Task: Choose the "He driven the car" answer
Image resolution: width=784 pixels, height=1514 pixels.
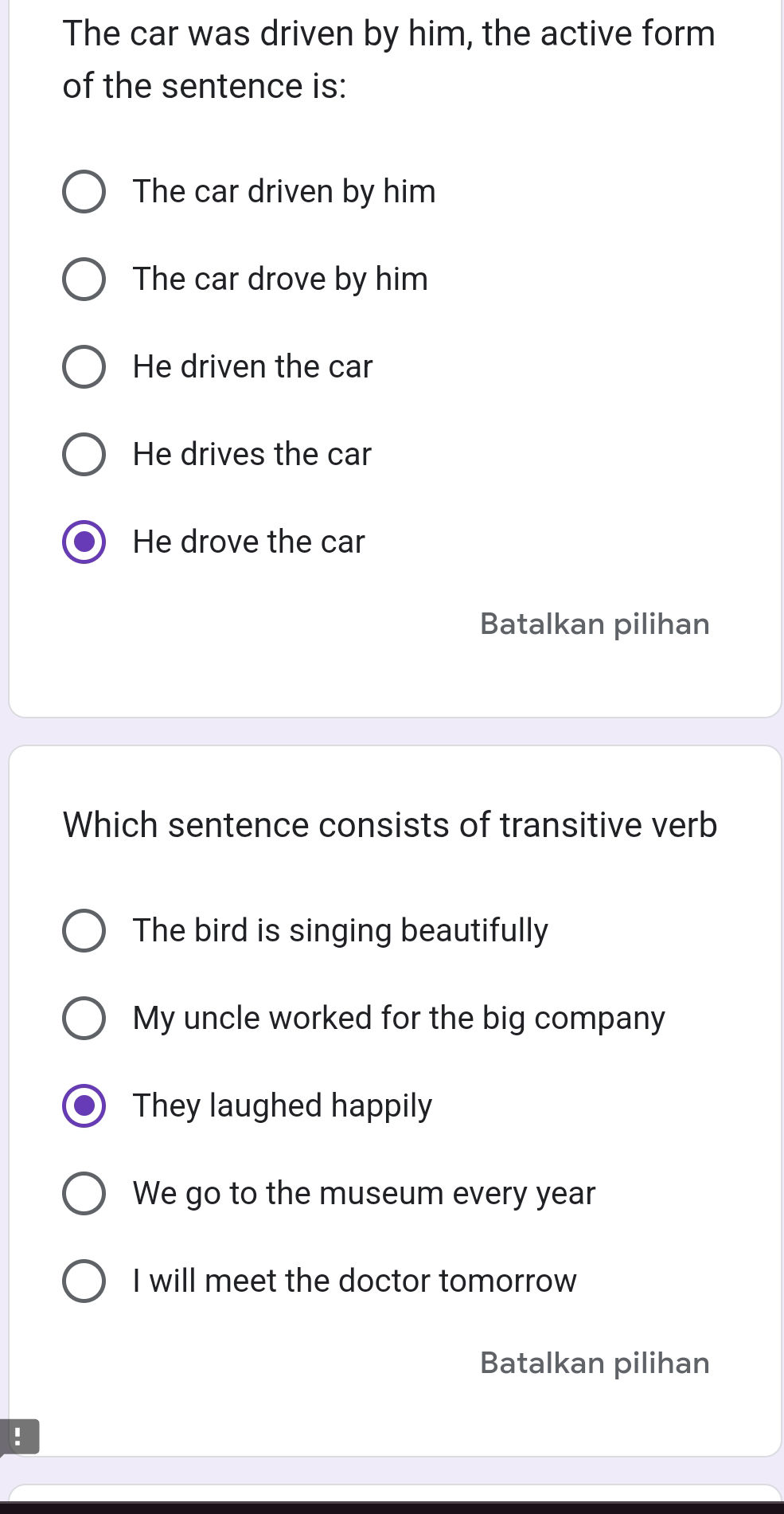Action: click(x=84, y=366)
